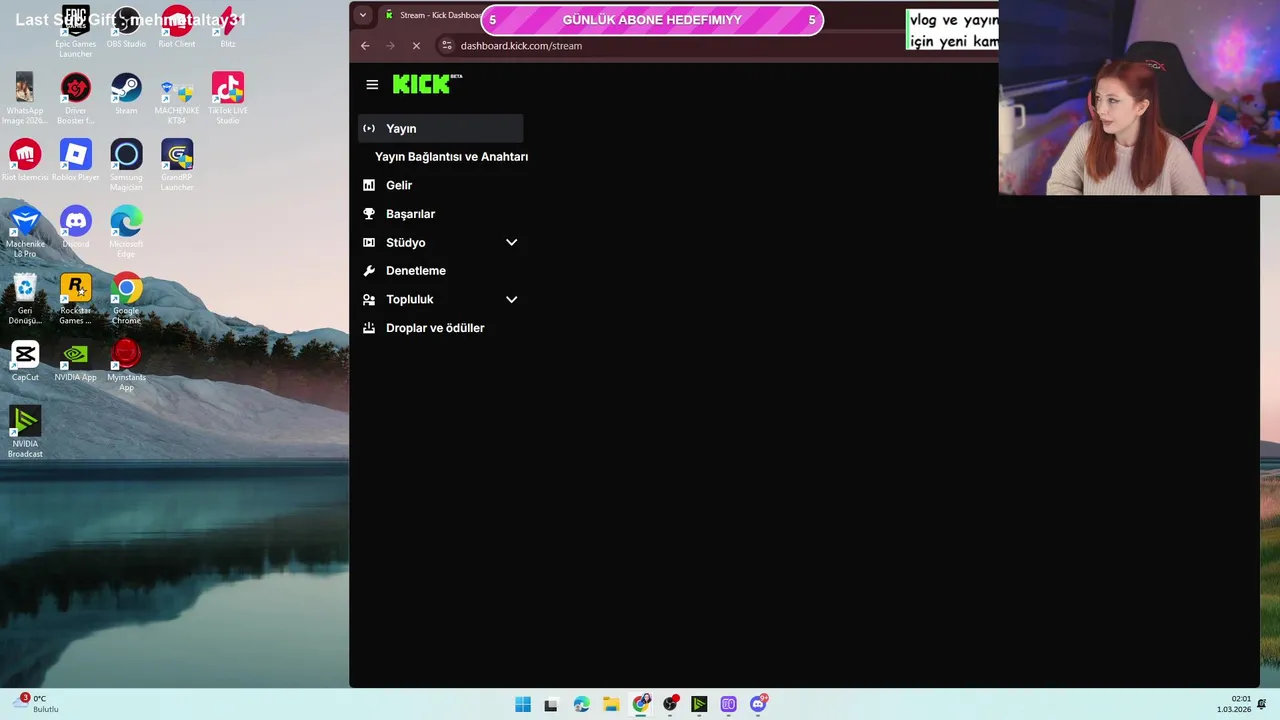
Task: Open the weather widget showing 0°C
Action: 38,704
